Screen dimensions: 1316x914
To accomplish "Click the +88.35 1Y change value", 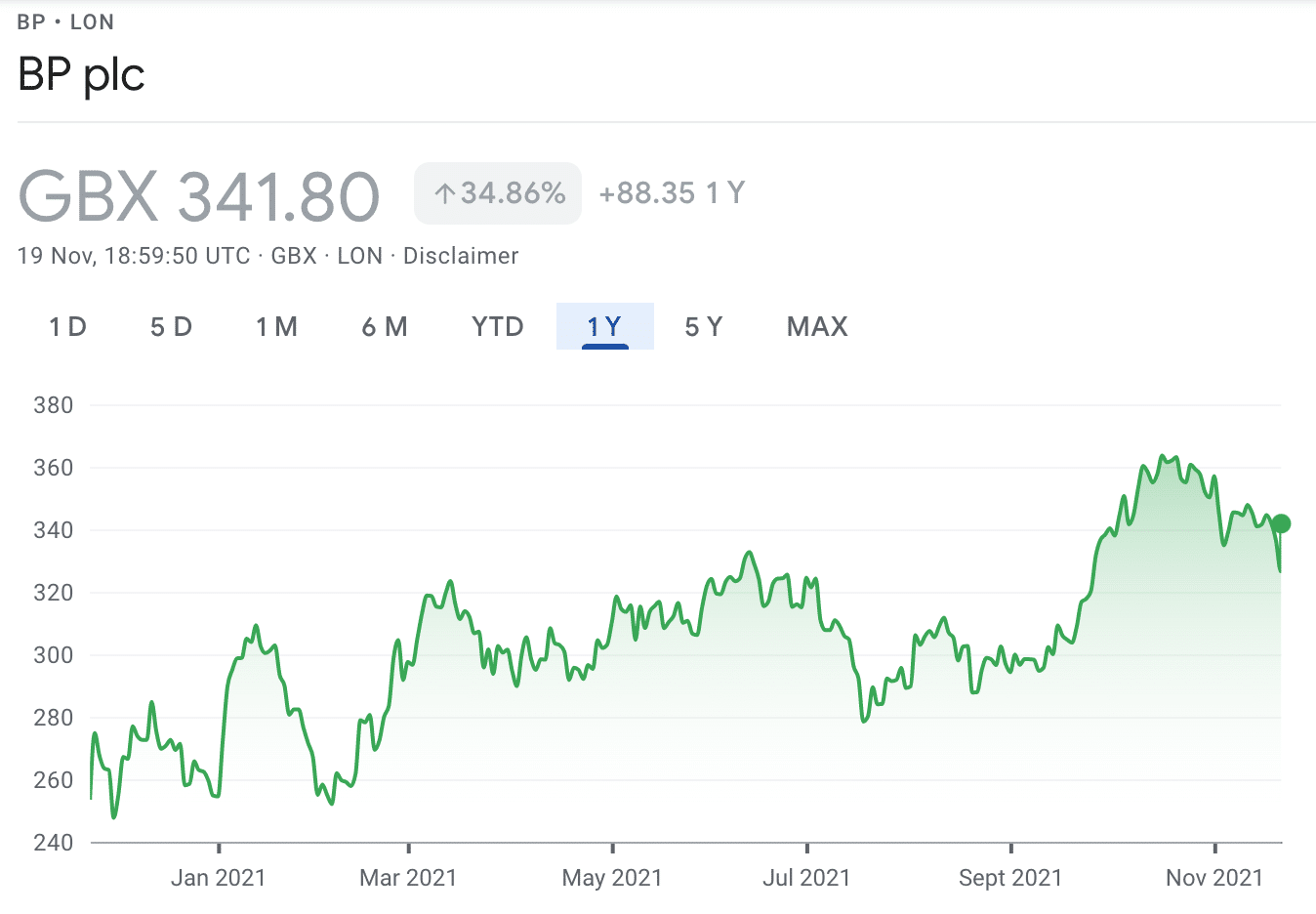I will point(670,192).
